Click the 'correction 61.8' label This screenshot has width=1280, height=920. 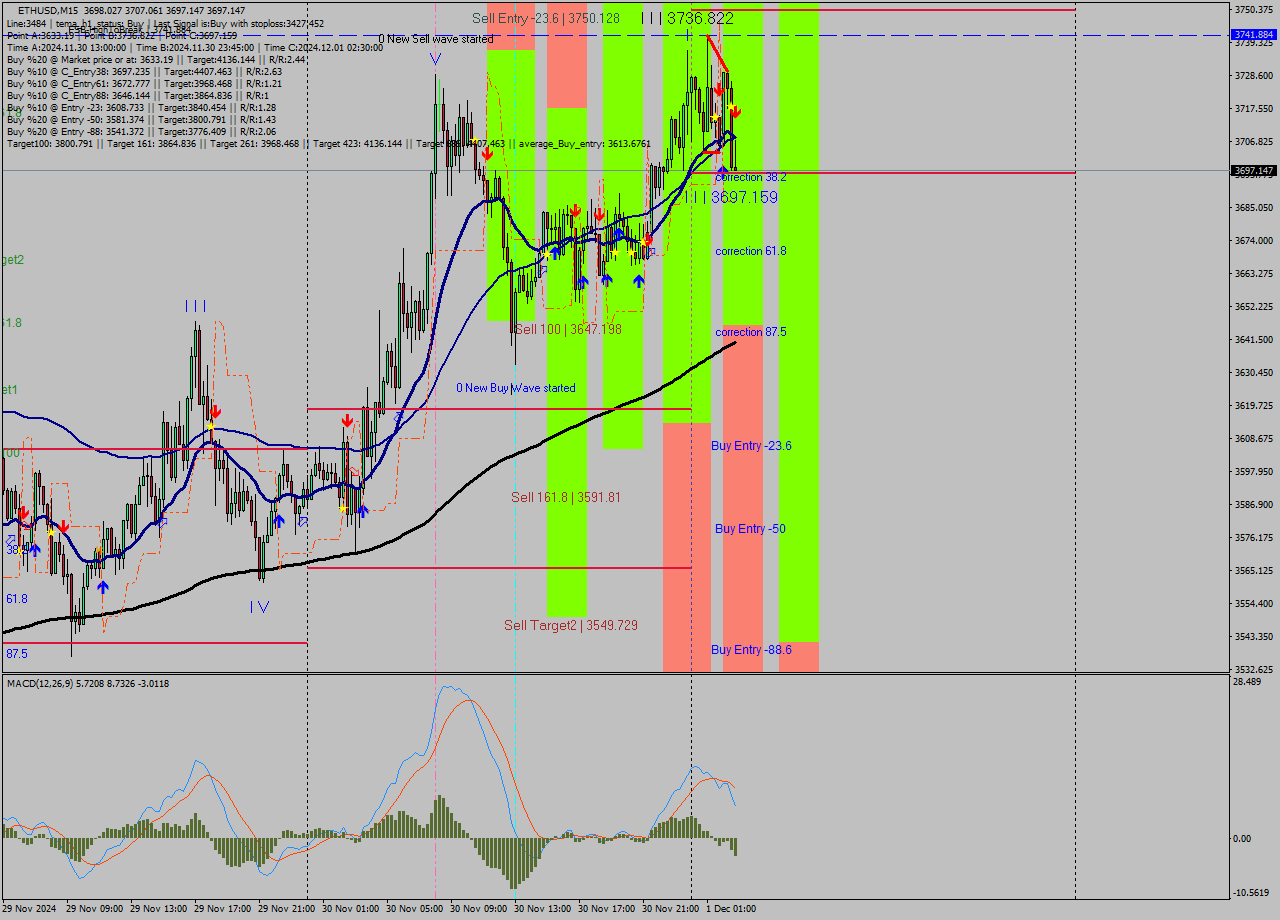pyautogui.click(x=751, y=251)
